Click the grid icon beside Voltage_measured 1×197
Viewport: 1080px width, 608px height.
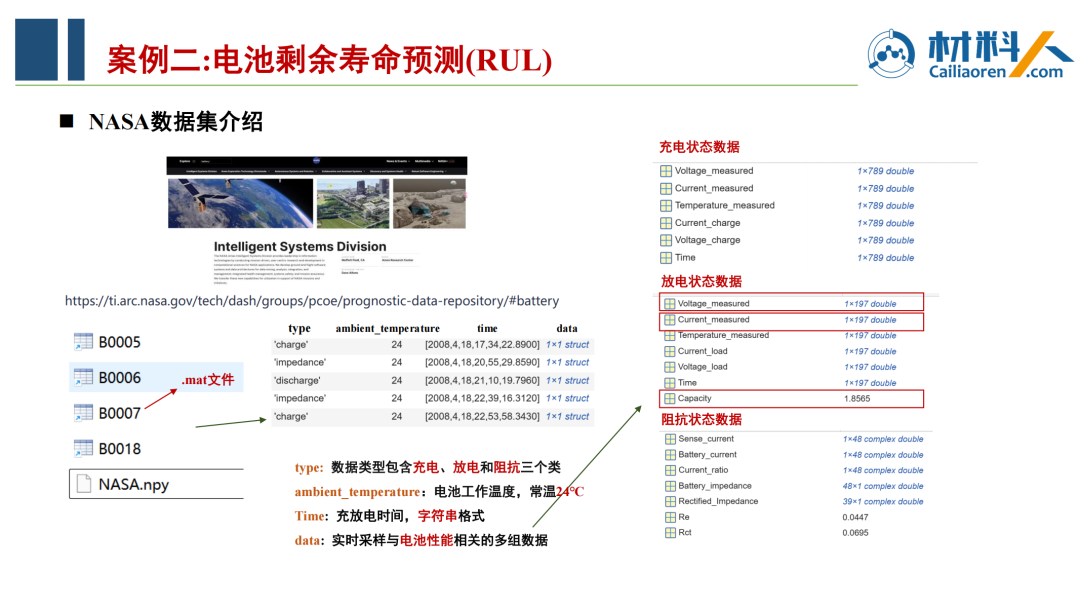669,304
